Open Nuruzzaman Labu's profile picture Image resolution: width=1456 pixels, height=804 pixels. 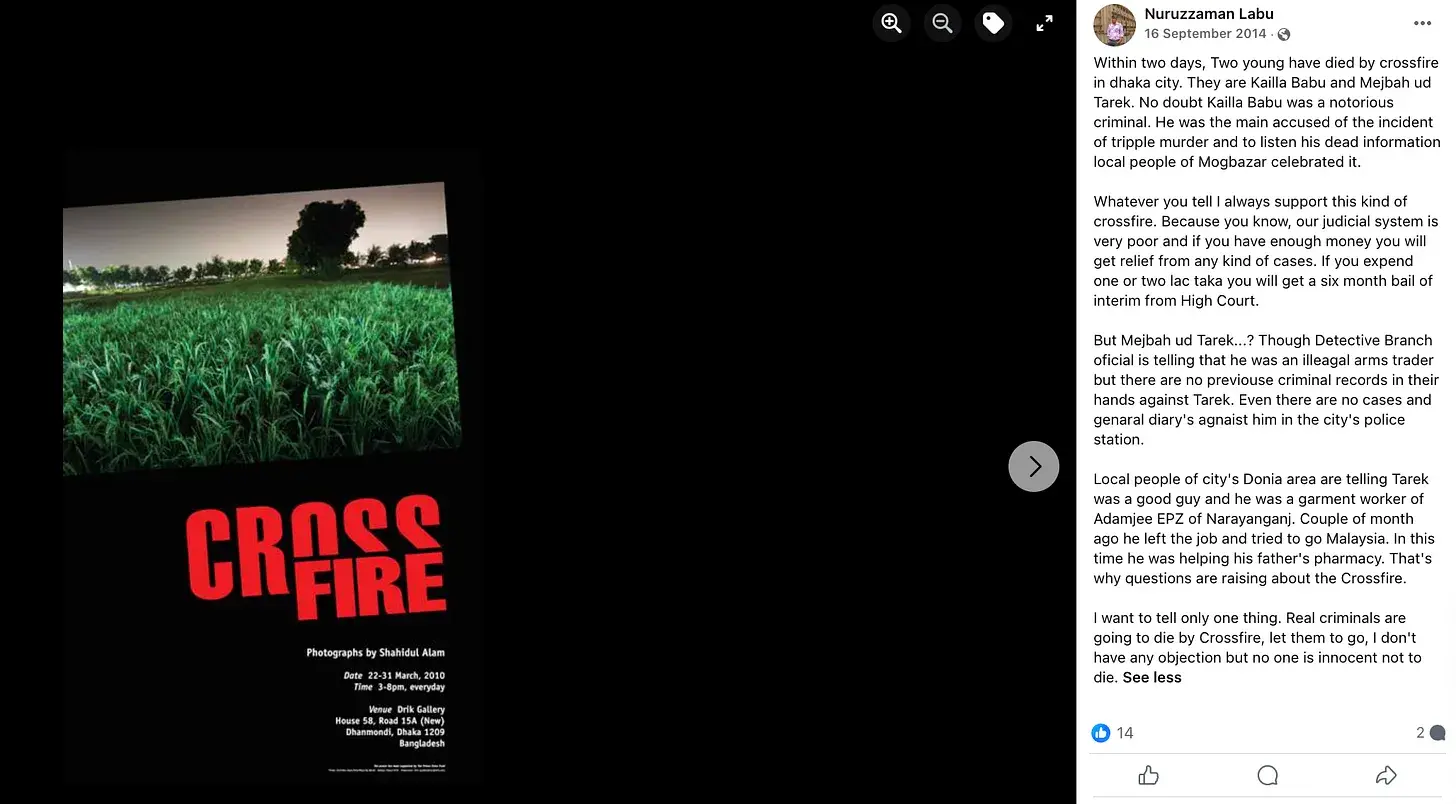click(x=1114, y=25)
